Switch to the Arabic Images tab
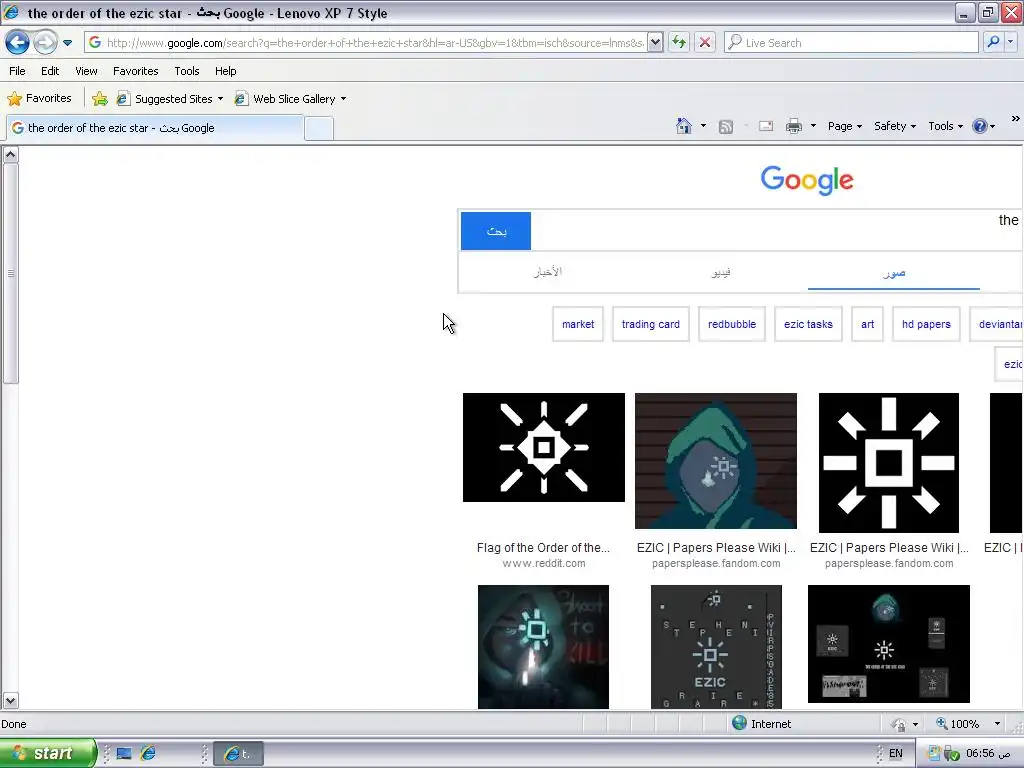This screenshot has width=1024, height=768. coord(893,272)
